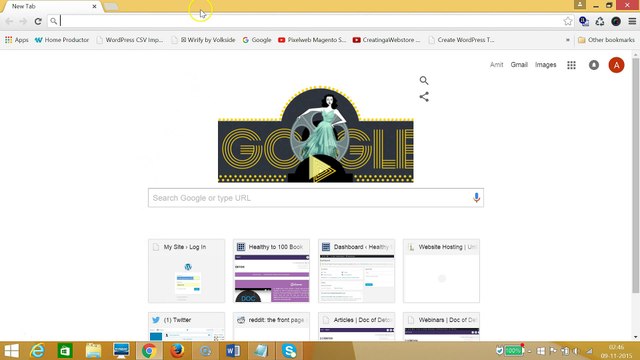The width and height of the screenshot is (640, 360).
Task: Open the Google bookmark
Action: point(257,40)
